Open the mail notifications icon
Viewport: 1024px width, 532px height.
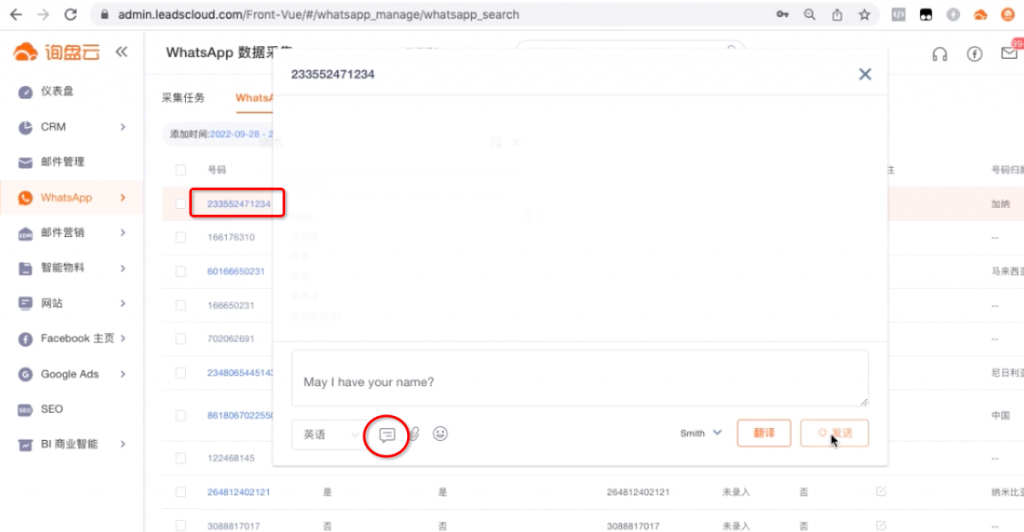(1009, 54)
